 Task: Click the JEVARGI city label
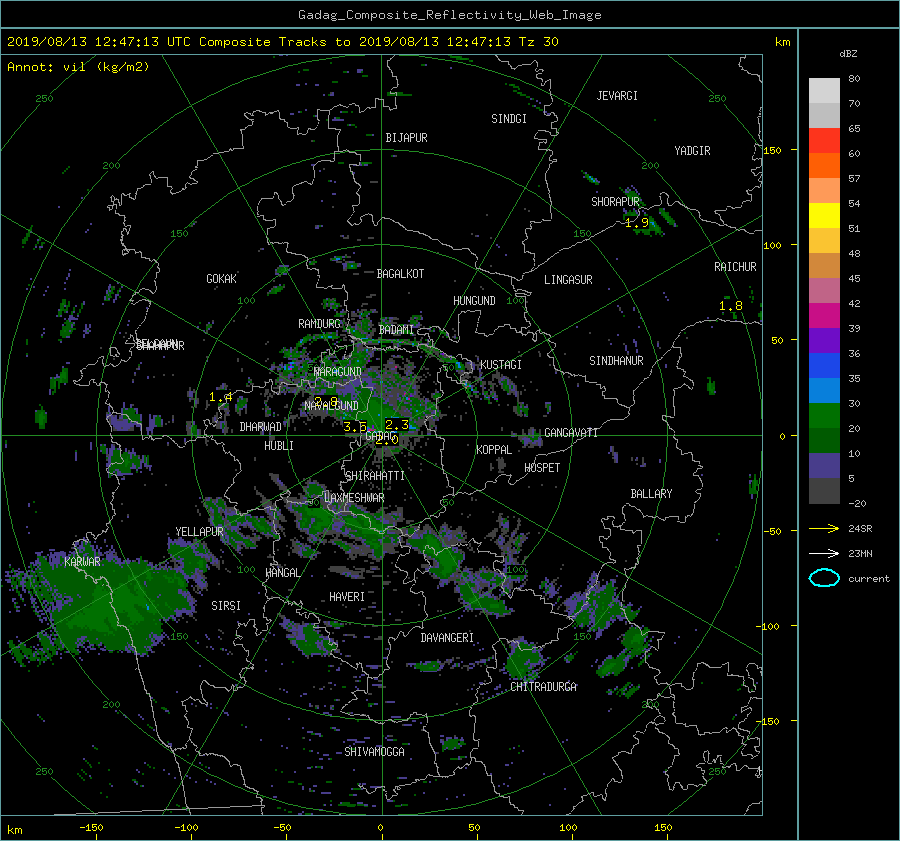(617, 96)
